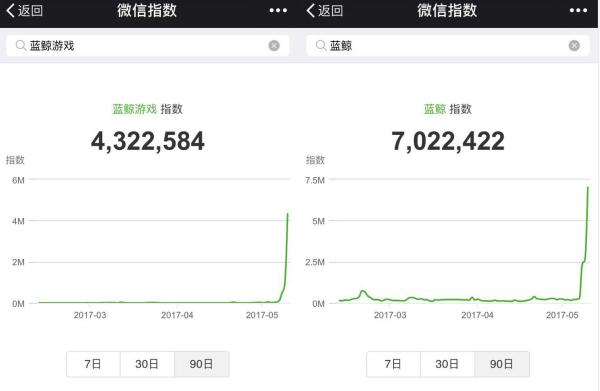The width and height of the screenshot is (600, 391).
Task: Open the three-dot menu on 蓝鲸游戏 screen
Action: coord(278,11)
